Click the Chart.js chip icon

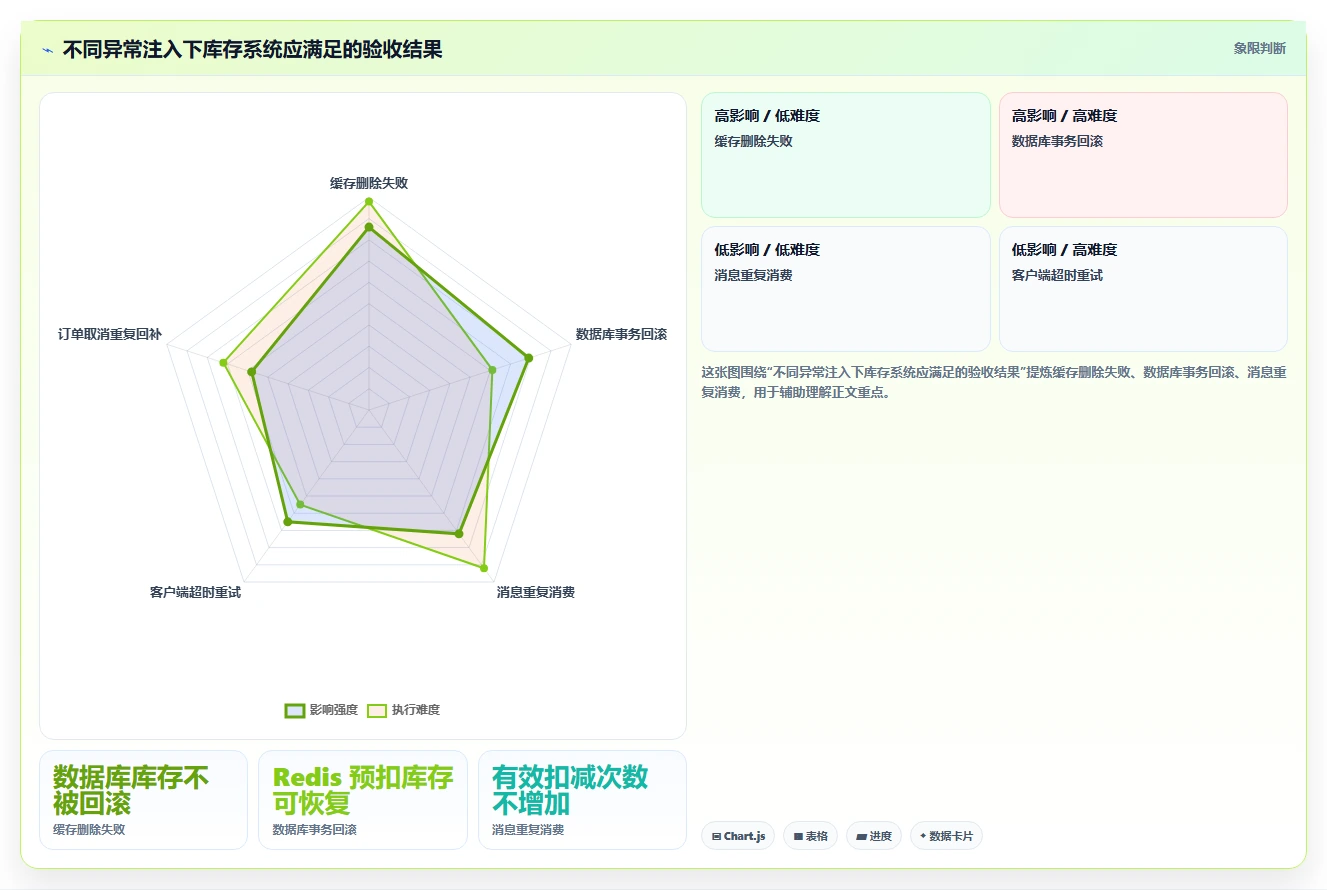(x=716, y=836)
